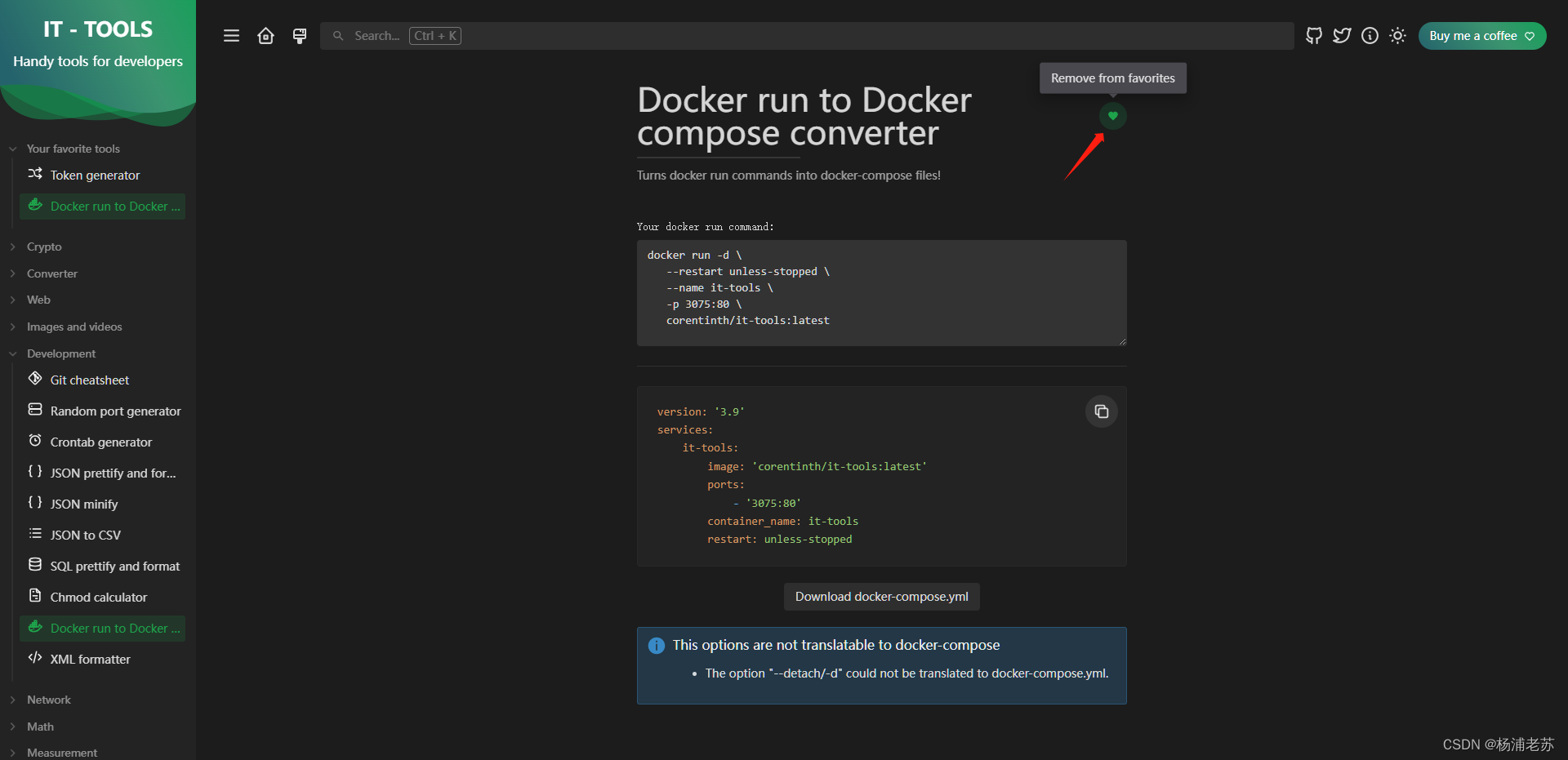Open Token generator from favorites
Viewport: 1568px width, 760px height.
tap(103, 176)
